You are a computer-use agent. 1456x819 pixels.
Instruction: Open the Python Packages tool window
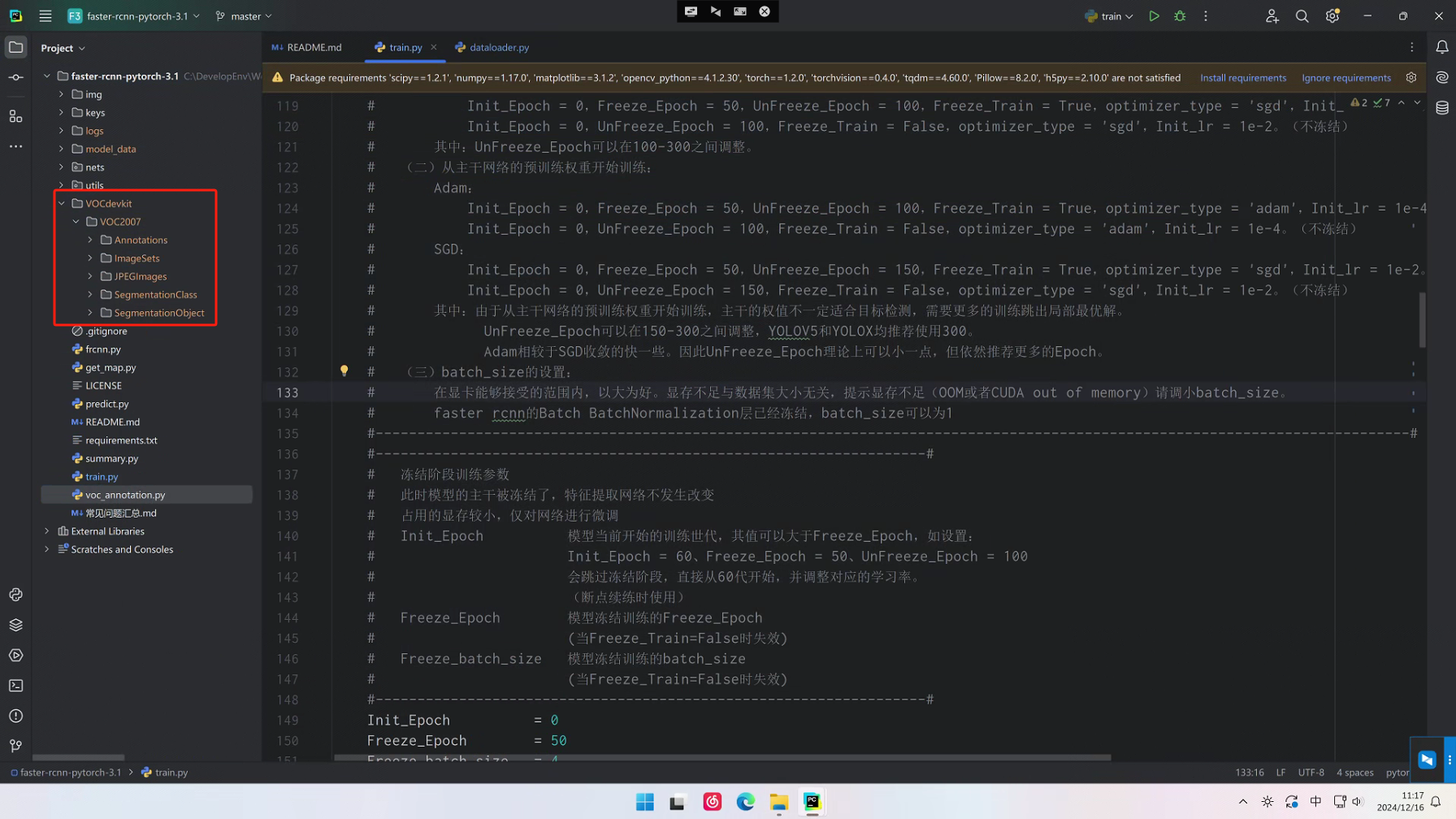pos(15,625)
